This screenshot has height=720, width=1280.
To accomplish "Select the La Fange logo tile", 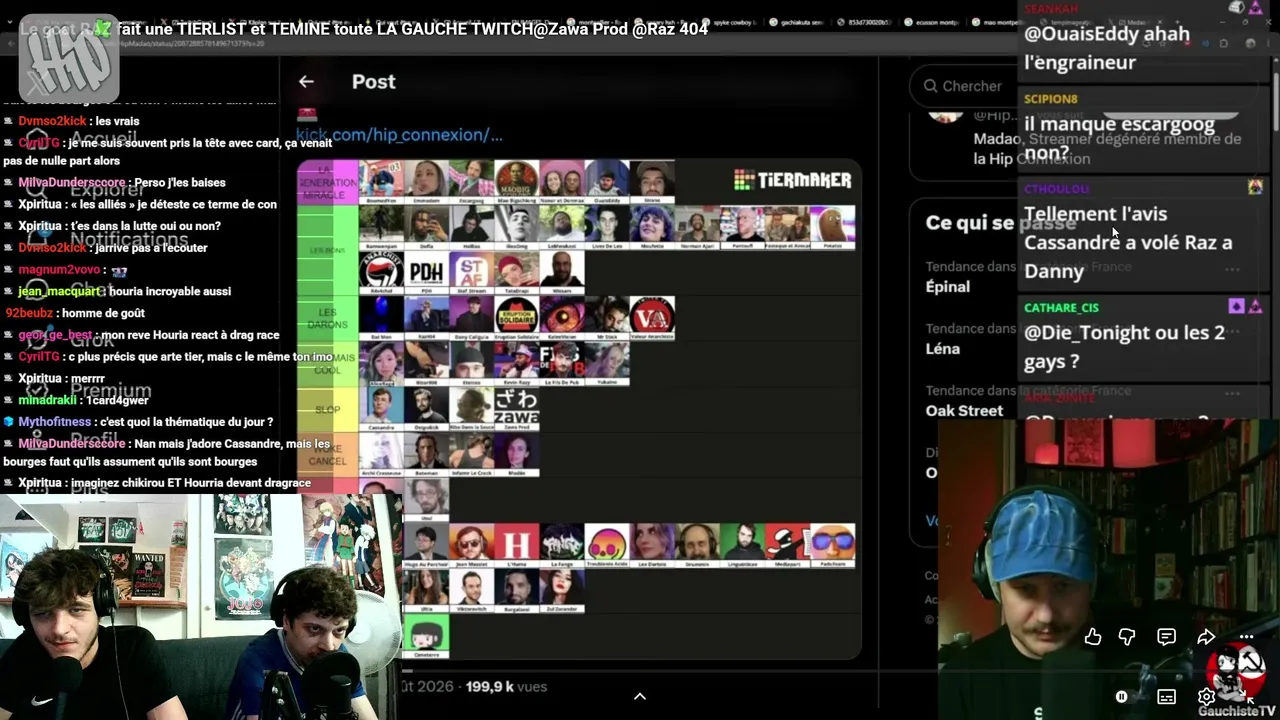I will [561, 545].
